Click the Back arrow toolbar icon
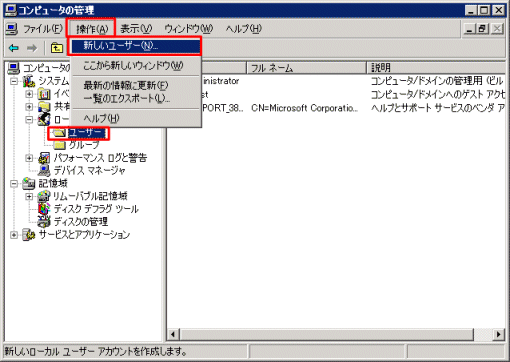This screenshot has height=362, width=510. point(14,48)
